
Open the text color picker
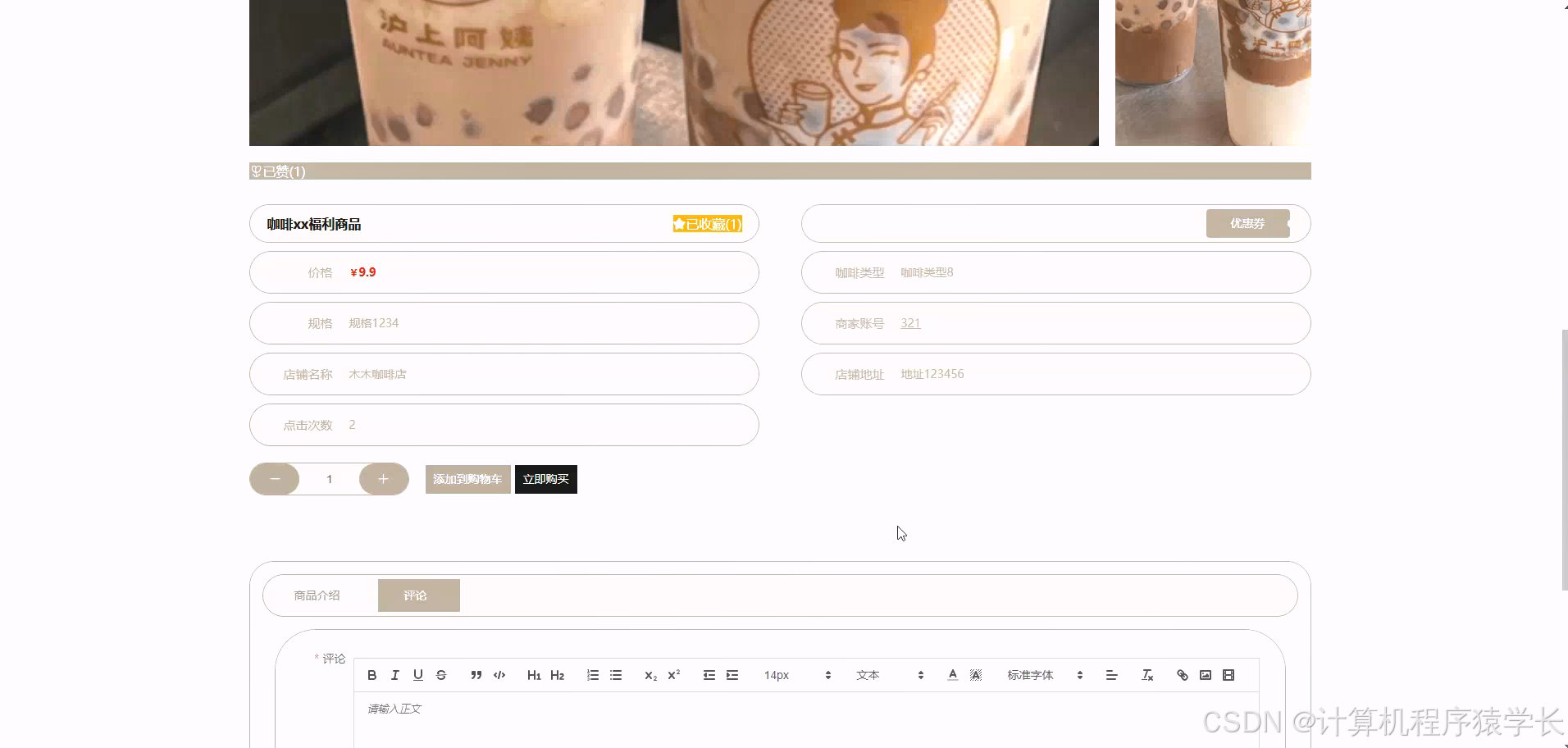(x=952, y=675)
